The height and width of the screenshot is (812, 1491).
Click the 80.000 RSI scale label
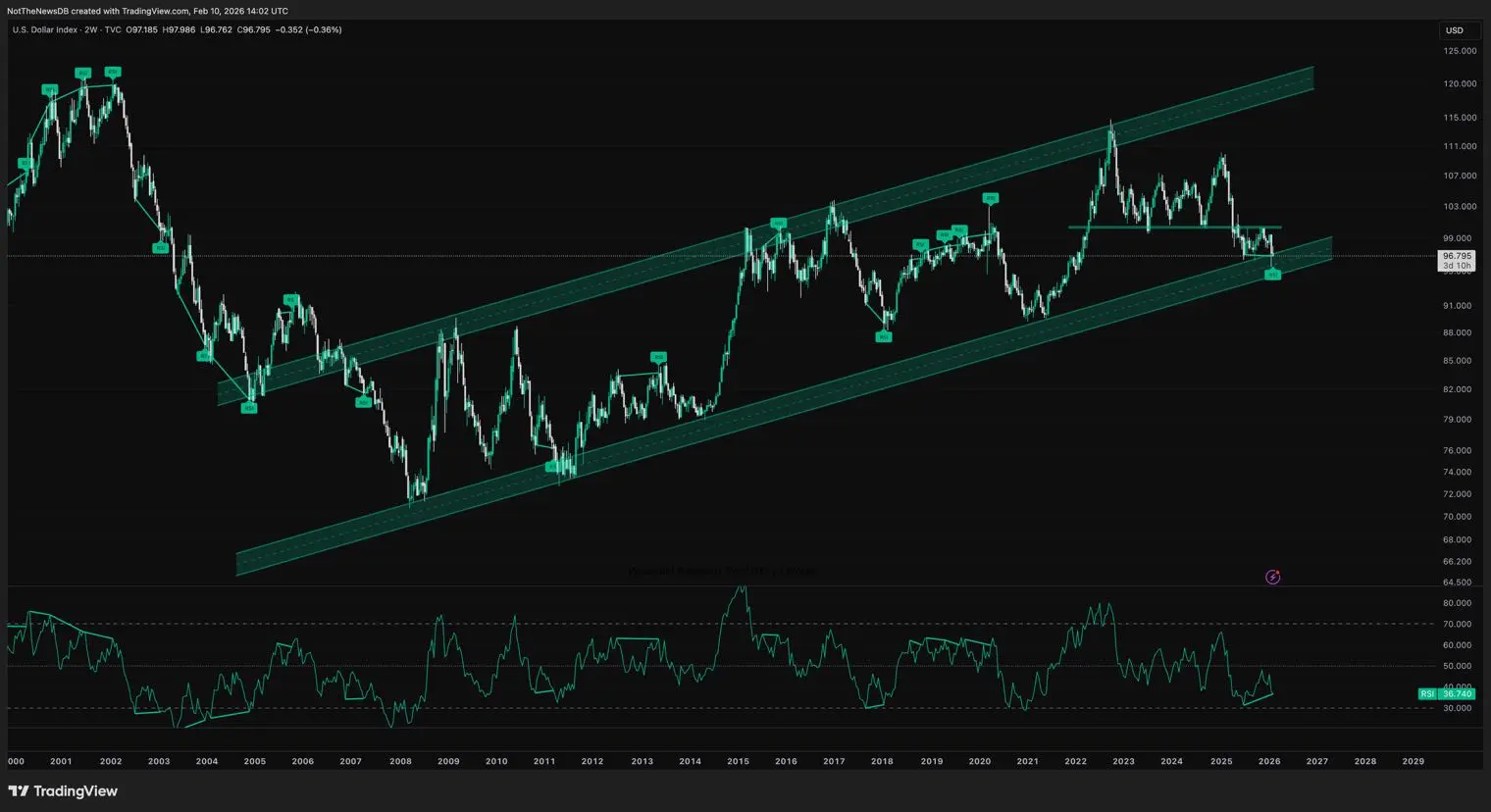pos(1458,603)
